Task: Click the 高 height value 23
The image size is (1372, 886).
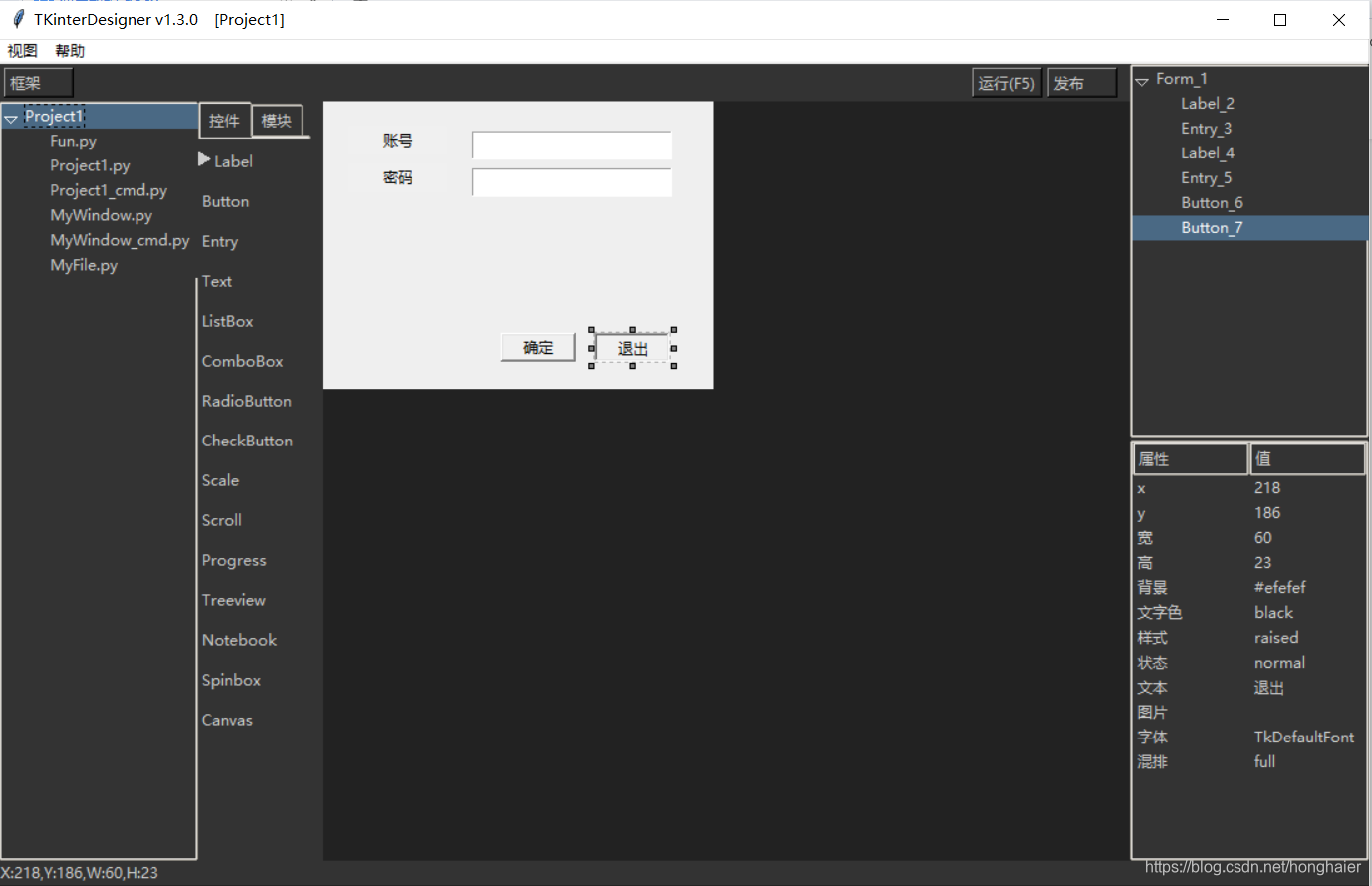Action: click(1262, 563)
